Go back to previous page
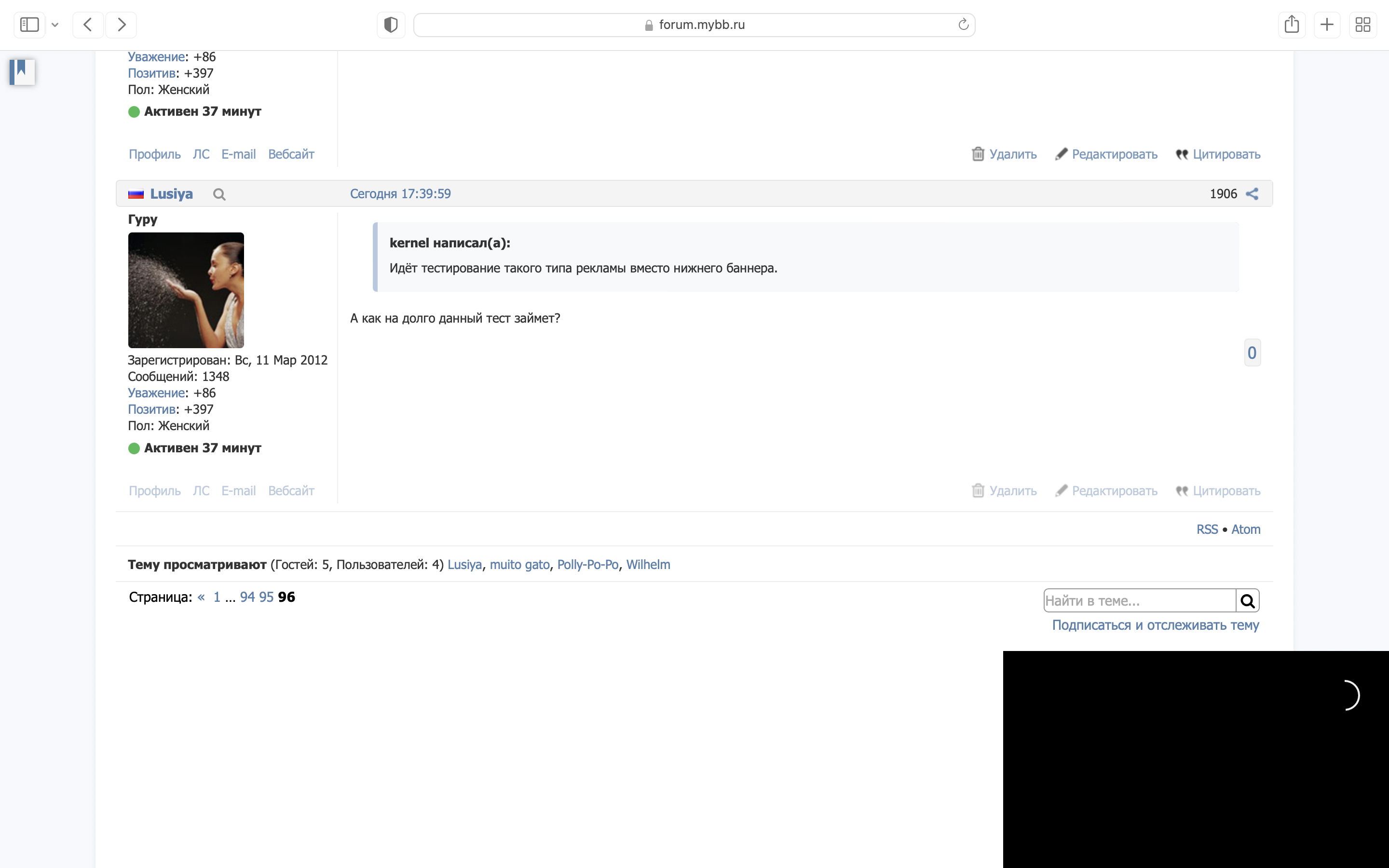 point(88,25)
